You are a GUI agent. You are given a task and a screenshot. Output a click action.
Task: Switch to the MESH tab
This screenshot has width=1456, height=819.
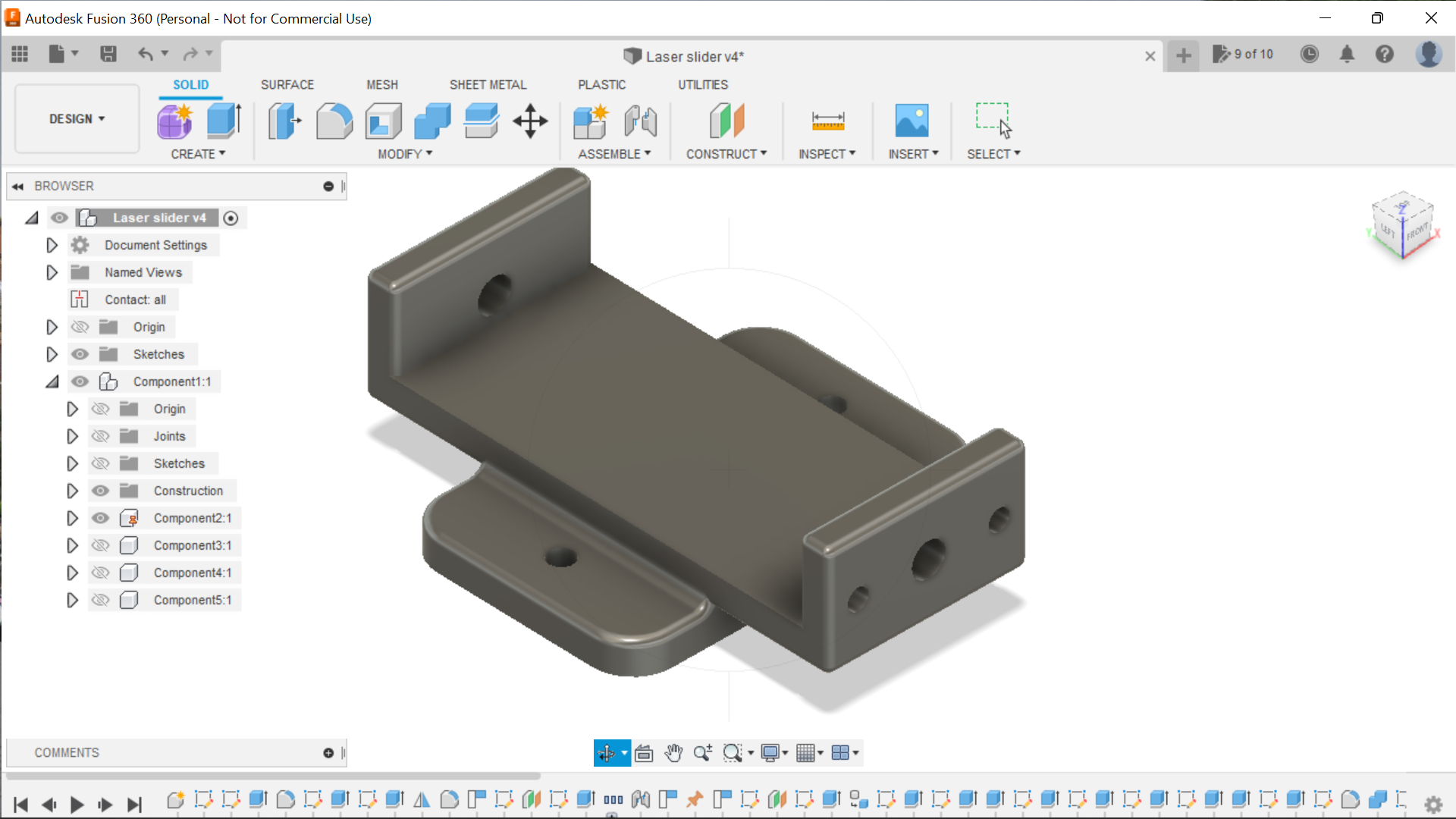382,85
